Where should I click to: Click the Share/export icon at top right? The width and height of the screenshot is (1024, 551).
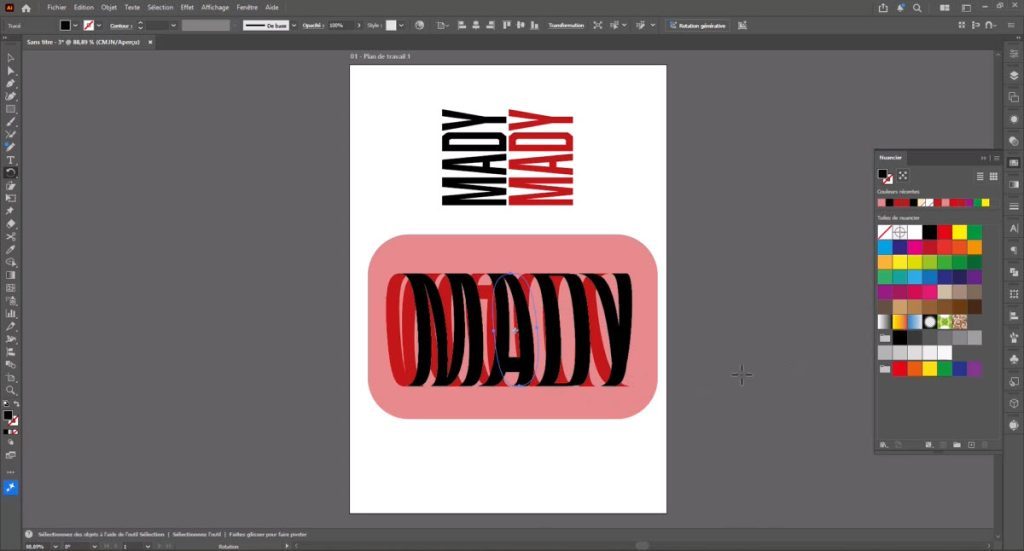pyautogui.click(x=883, y=8)
